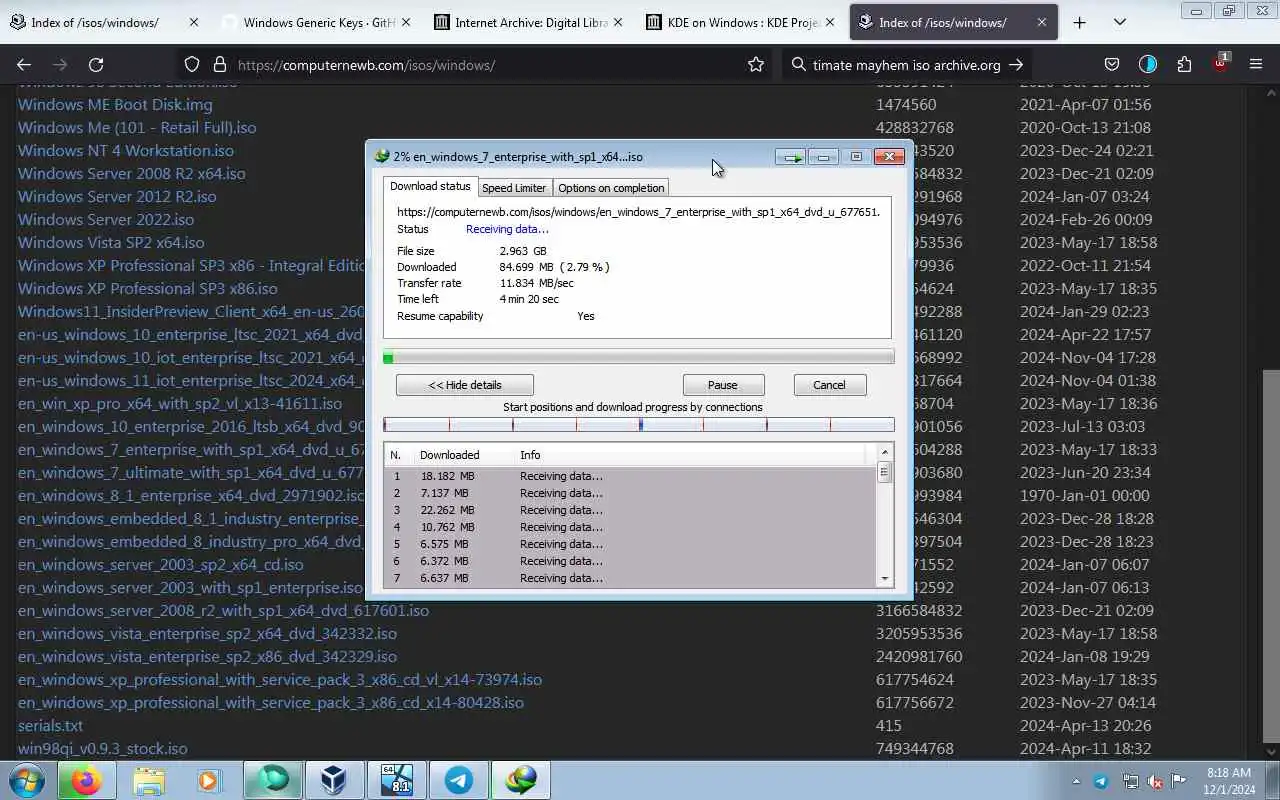Screen dimensions: 1280x800
Task: Open Internet Download Manager taskbar icon
Action: click(521, 780)
